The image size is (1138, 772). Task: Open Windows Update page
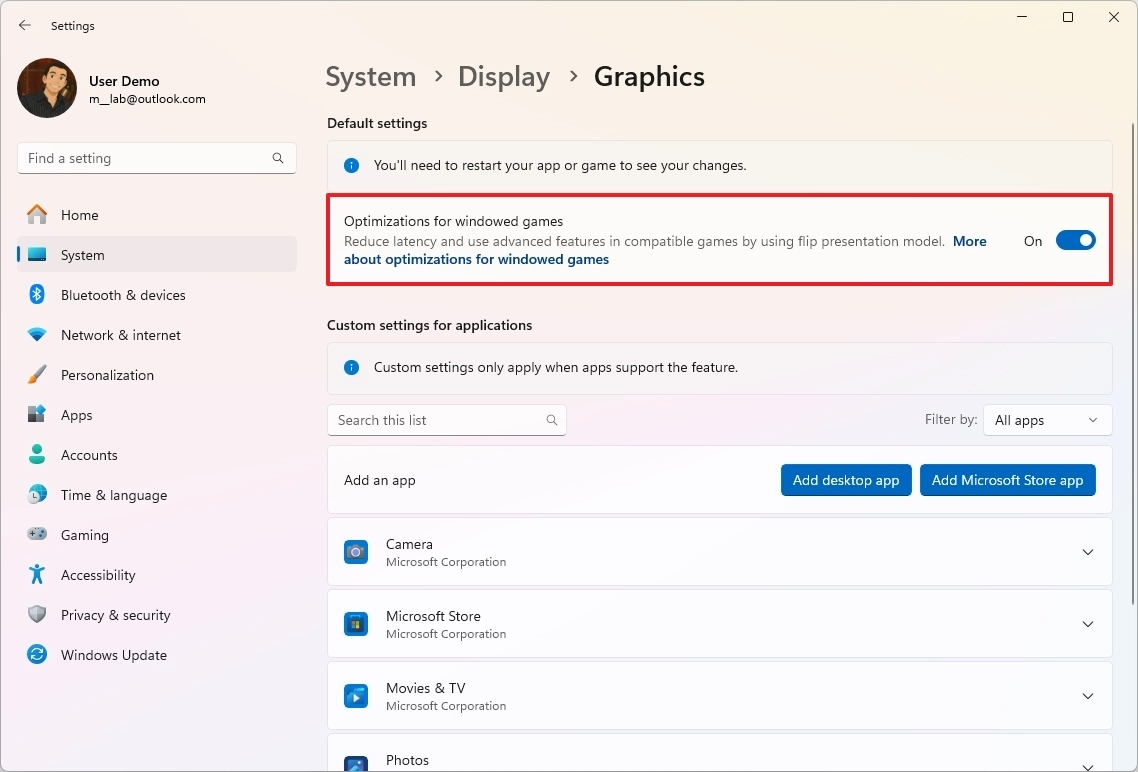pos(157,654)
